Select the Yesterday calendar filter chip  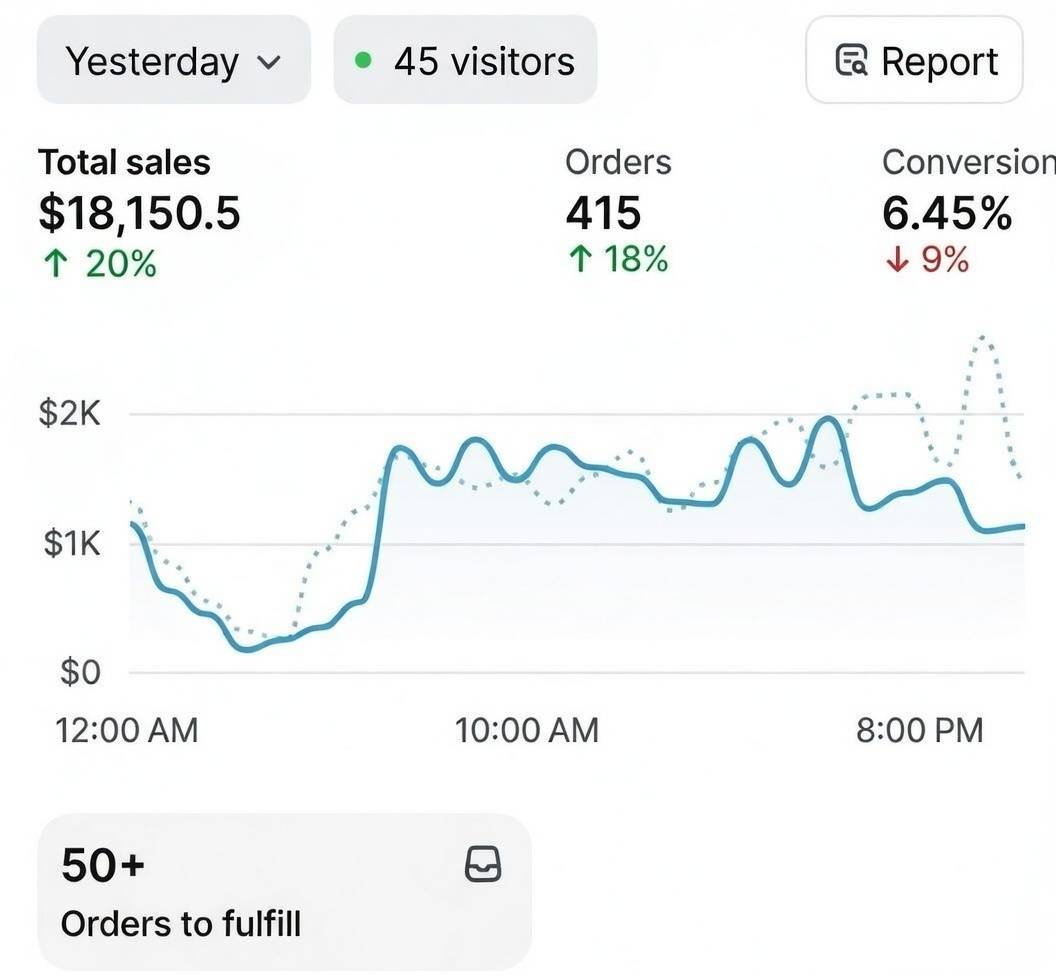(172, 60)
